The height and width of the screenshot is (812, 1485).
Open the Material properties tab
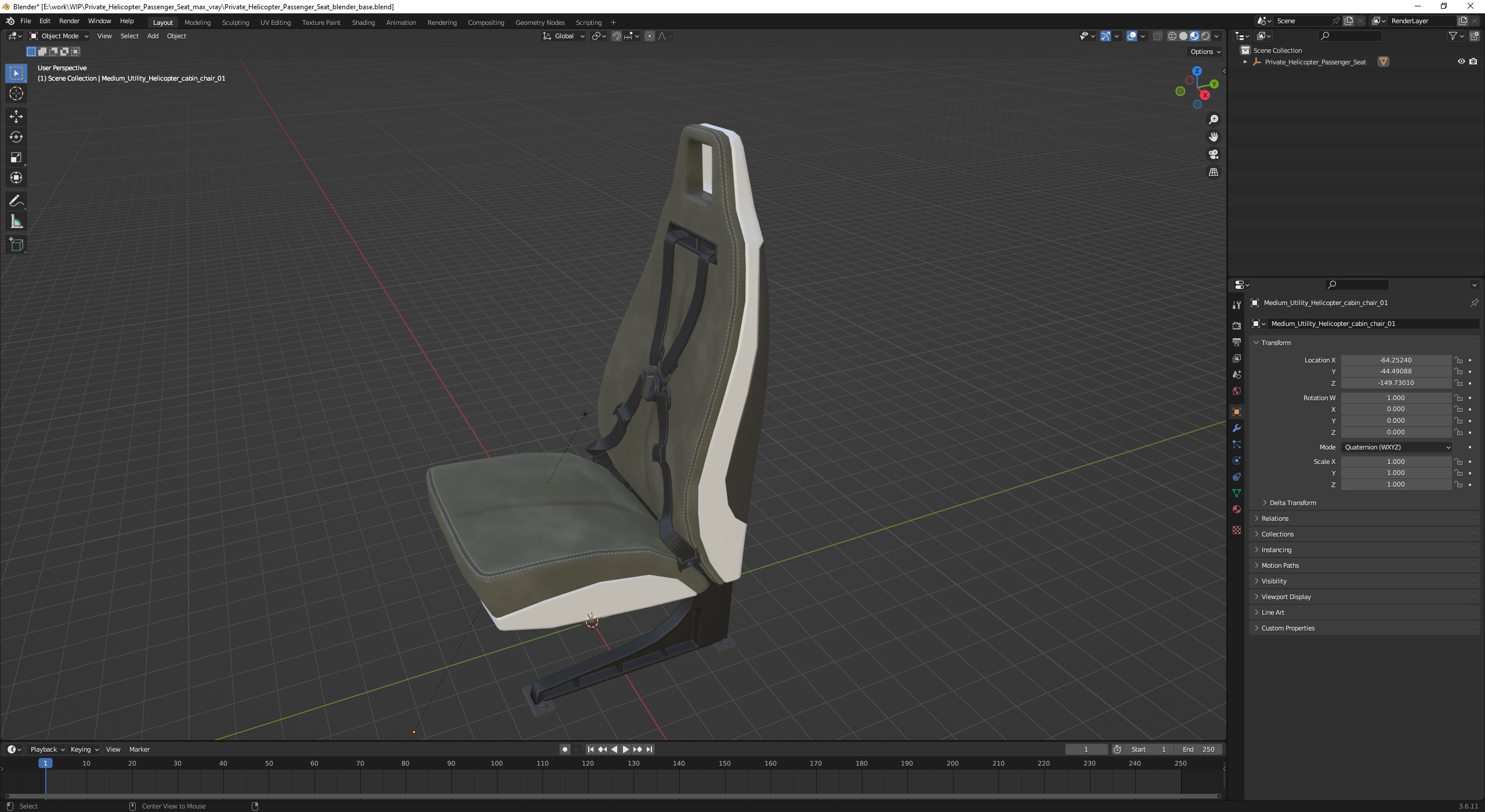pyautogui.click(x=1237, y=509)
